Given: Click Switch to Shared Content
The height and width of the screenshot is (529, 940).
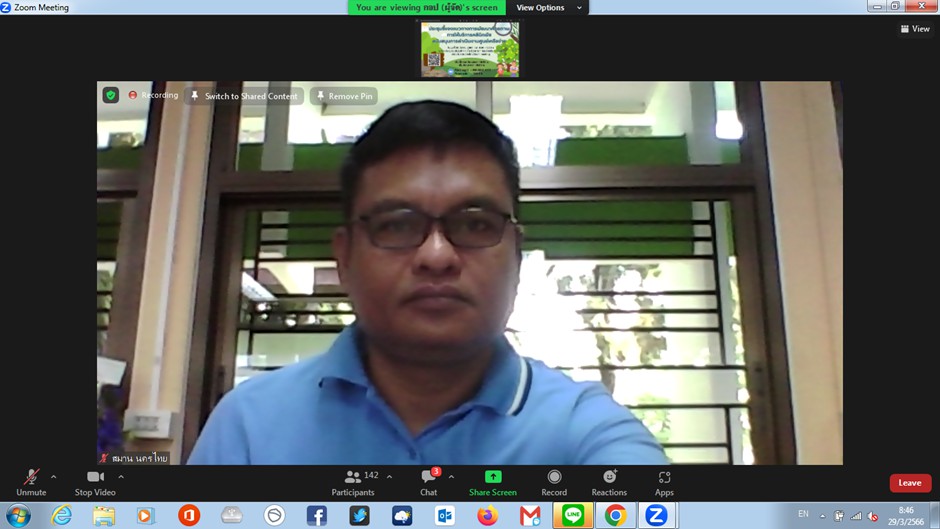Looking at the screenshot, I should pyautogui.click(x=244, y=96).
